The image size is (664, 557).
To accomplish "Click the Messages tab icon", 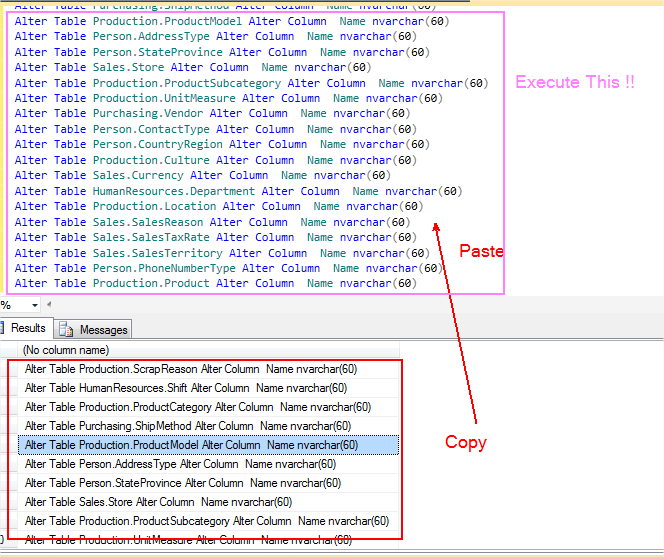I will pos(67,329).
